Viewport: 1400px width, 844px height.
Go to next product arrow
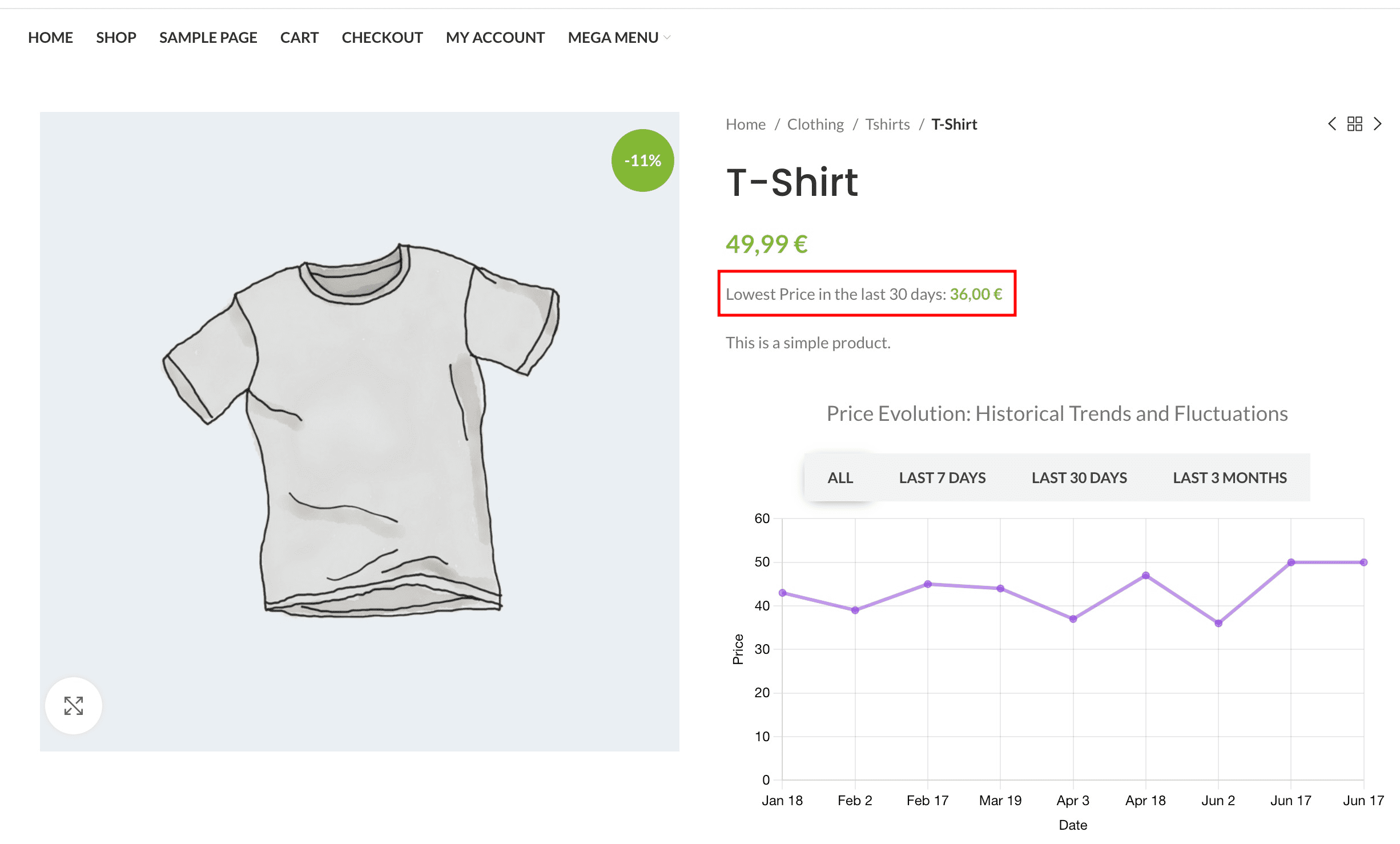point(1378,124)
